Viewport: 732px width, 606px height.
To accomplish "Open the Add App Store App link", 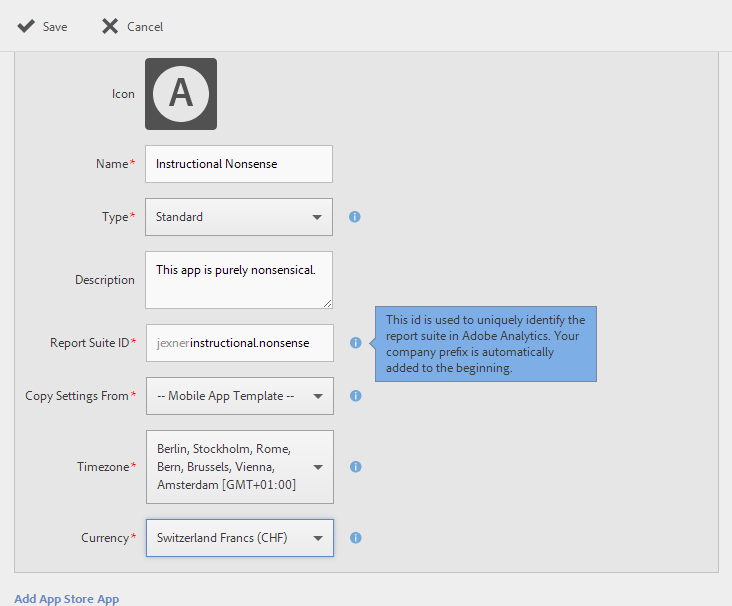I will click(67, 599).
